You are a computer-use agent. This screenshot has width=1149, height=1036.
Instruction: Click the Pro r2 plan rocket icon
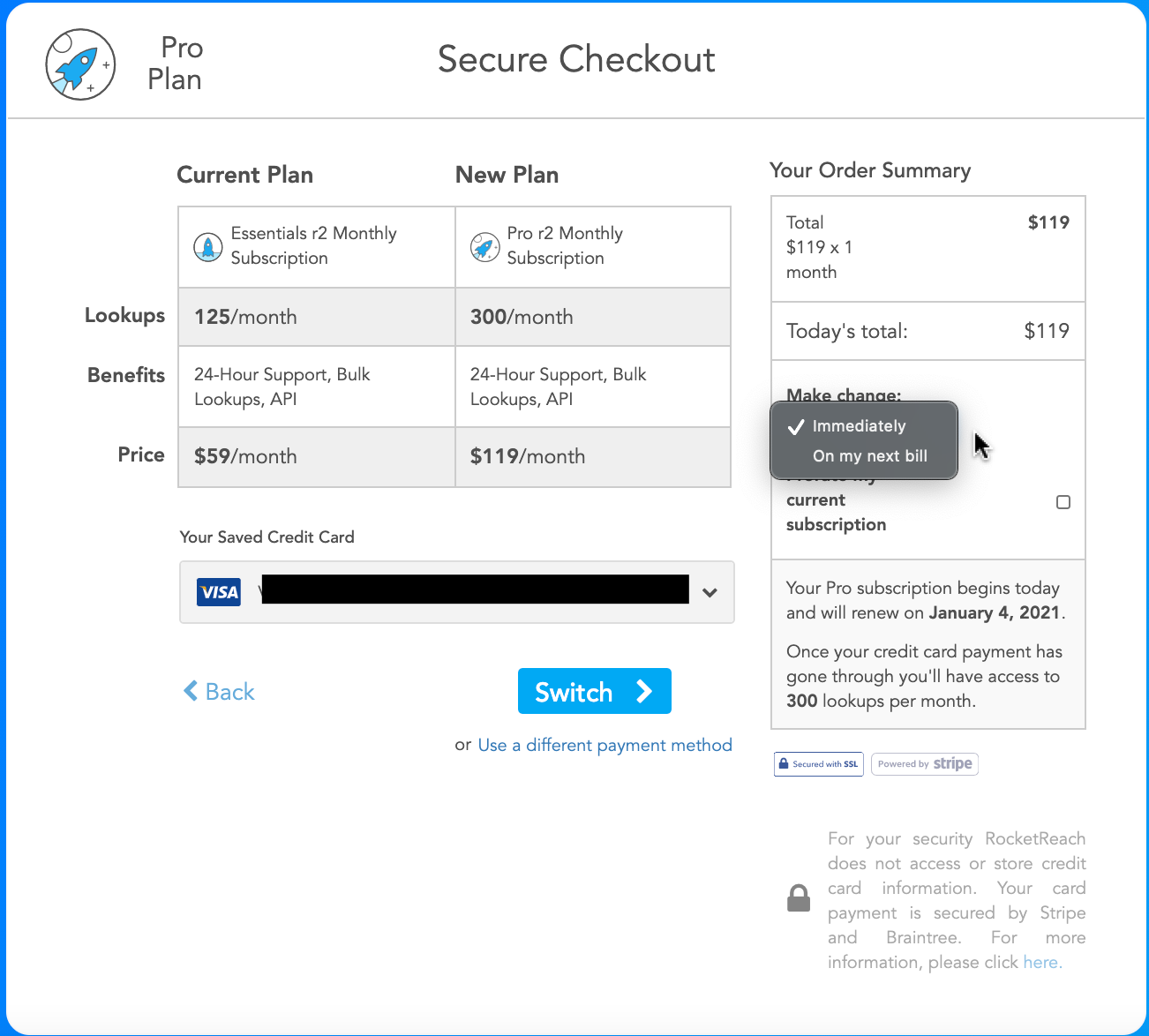484,247
